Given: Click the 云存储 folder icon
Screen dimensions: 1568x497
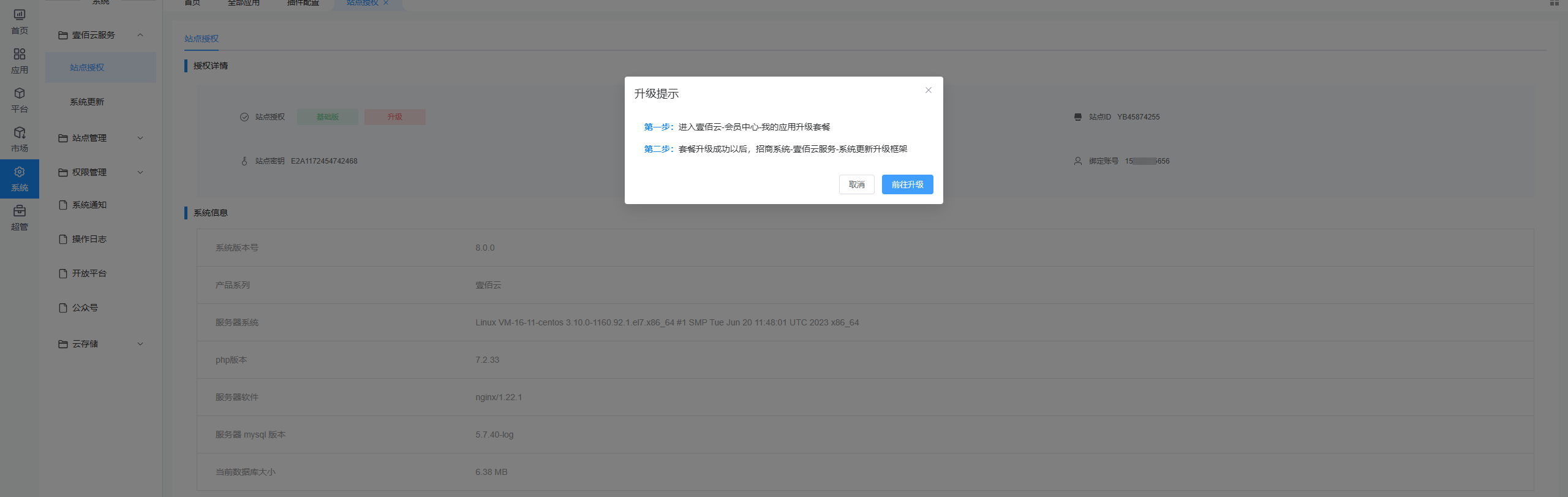Looking at the screenshot, I should [x=62, y=344].
